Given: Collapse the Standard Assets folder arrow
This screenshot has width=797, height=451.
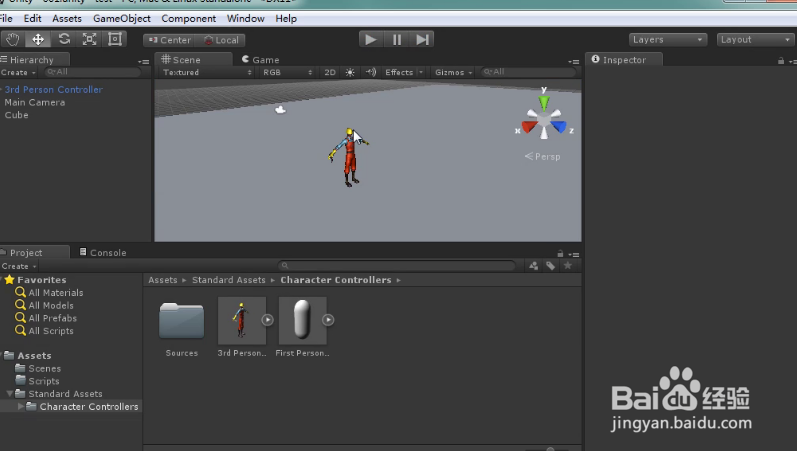Looking at the screenshot, I should pos(9,394).
